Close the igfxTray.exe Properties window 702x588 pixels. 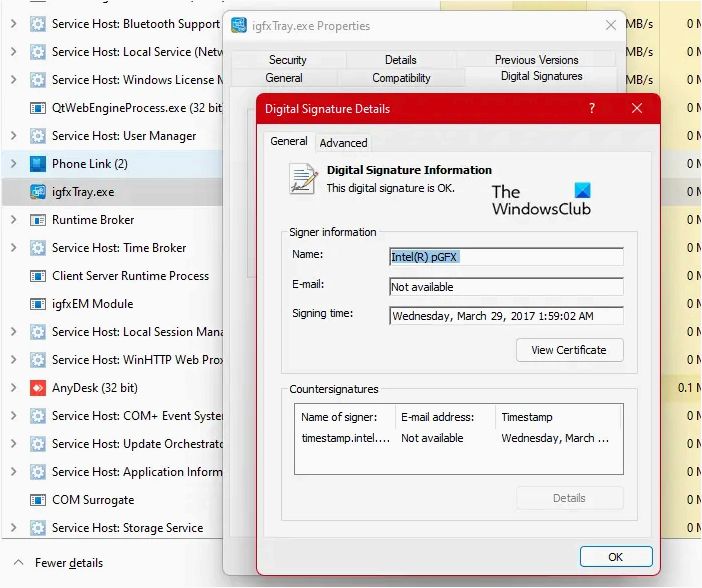point(611,26)
